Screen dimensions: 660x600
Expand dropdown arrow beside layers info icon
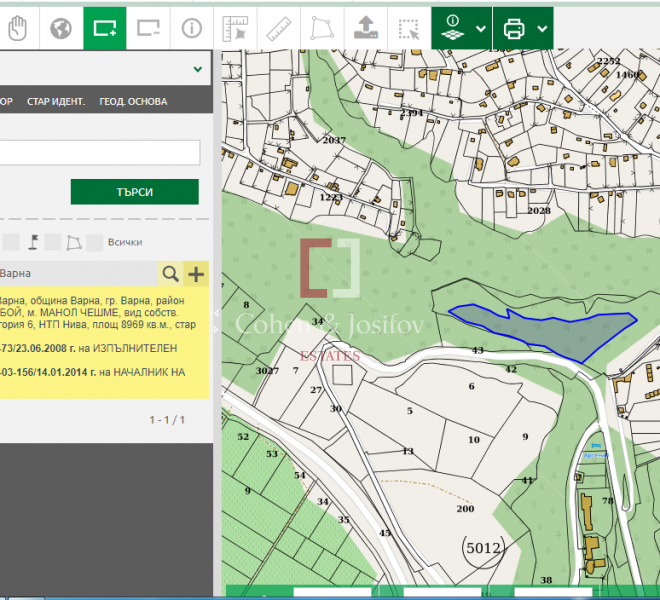click(481, 29)
